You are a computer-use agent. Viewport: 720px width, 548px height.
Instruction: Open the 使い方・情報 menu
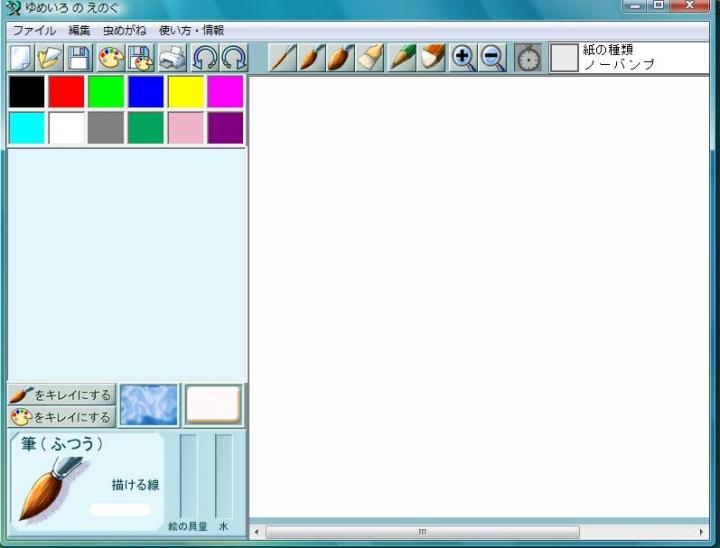click(191, 31)
